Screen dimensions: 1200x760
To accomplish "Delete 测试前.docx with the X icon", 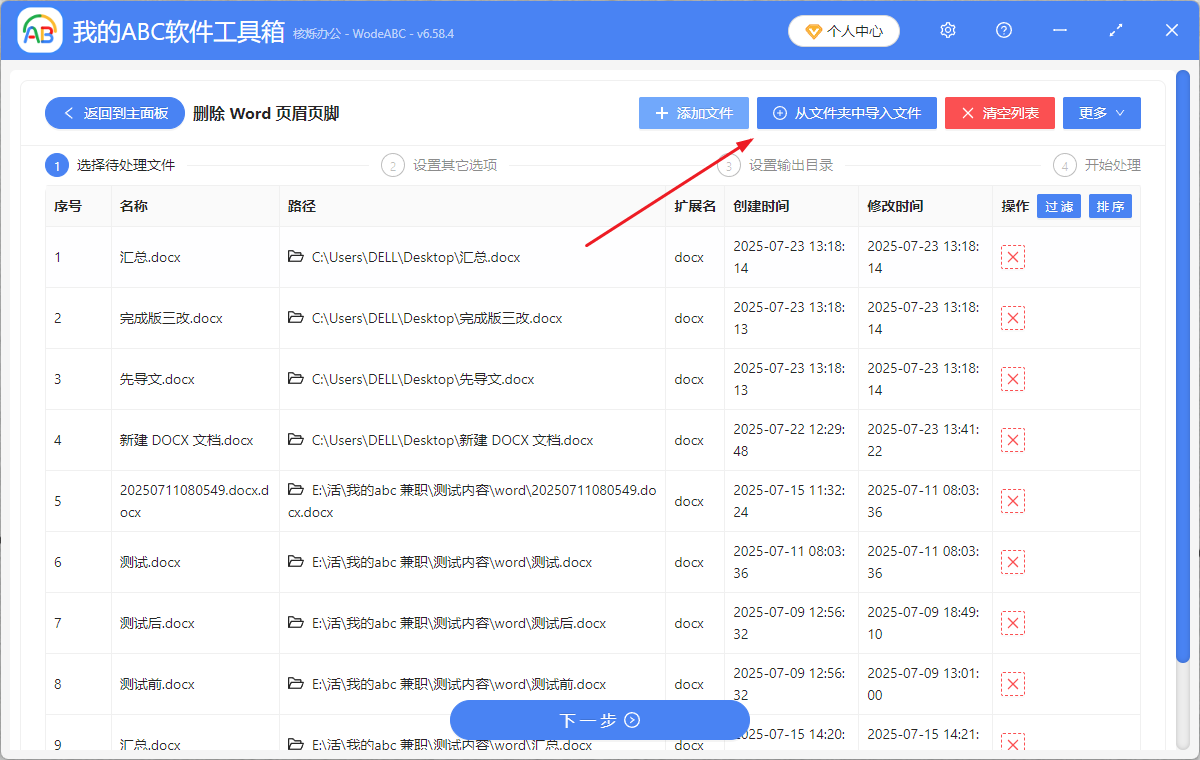I will [x=1013, y=683].
